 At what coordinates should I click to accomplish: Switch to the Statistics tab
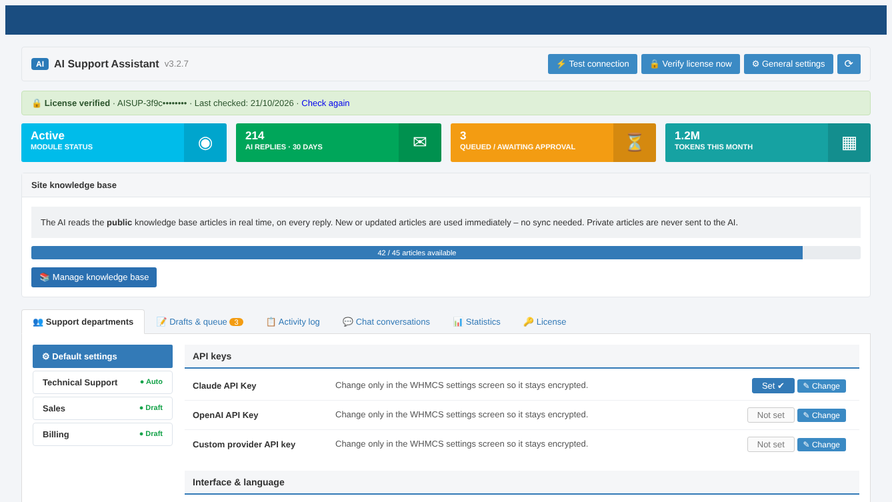click(477, 322)
